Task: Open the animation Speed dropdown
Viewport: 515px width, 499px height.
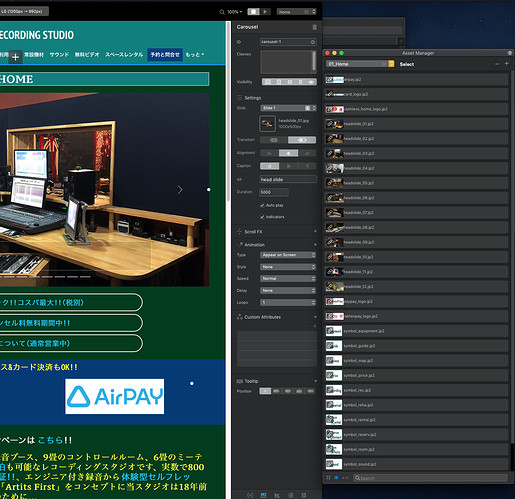Action: (288, 279)
